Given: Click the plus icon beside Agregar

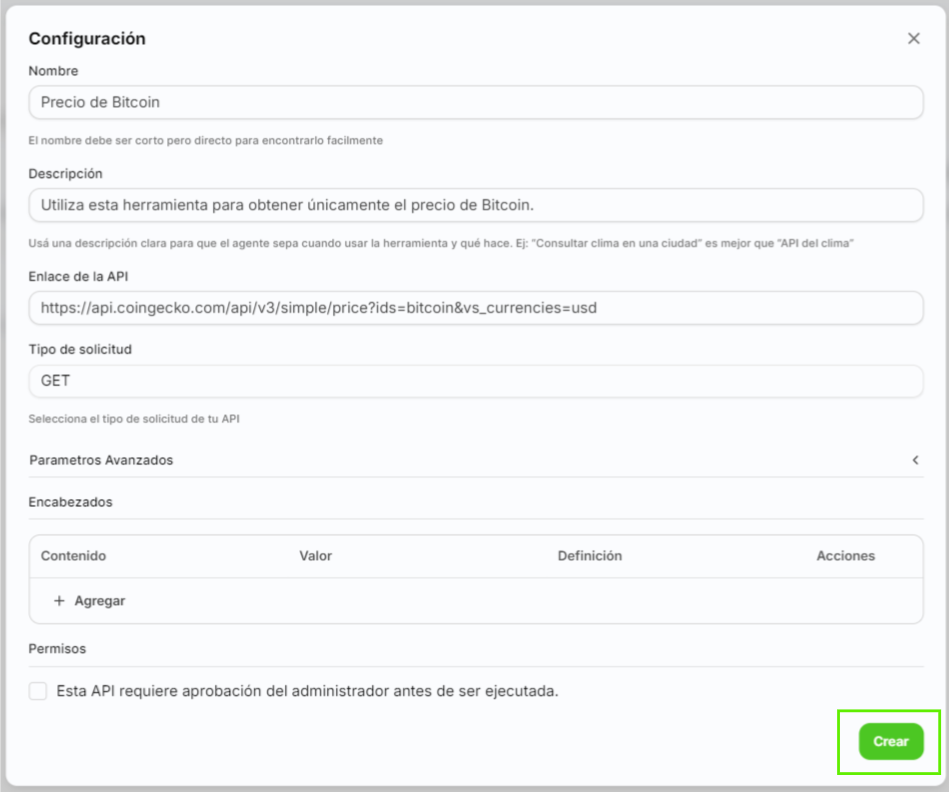Looking at the screenshot, I should 59,601.
